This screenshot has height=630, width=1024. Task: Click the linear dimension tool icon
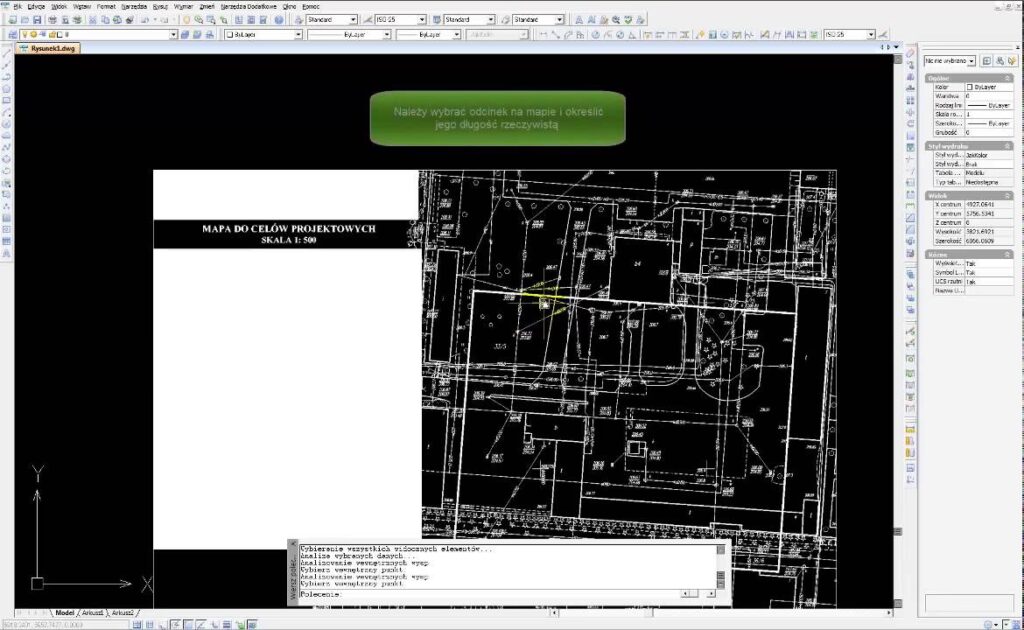click(x=544, y=34)
